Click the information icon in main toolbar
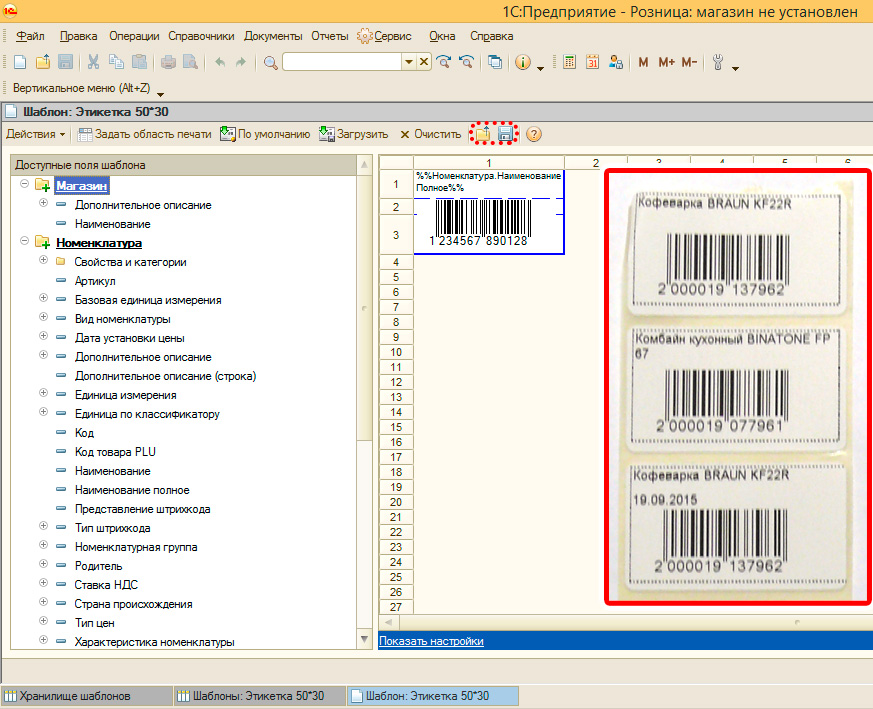Viewport: 873px width, 709px height. pyautogui.click(x=522, y=62)
